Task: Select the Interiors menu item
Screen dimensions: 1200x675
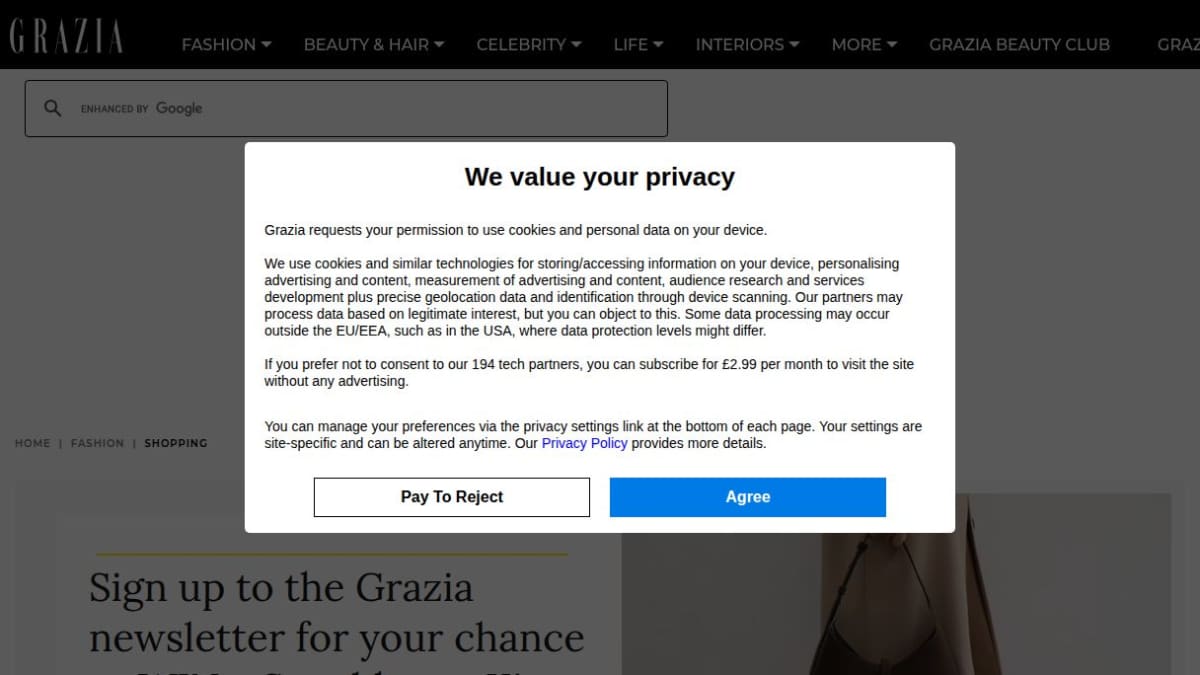Action: point(740,44)
